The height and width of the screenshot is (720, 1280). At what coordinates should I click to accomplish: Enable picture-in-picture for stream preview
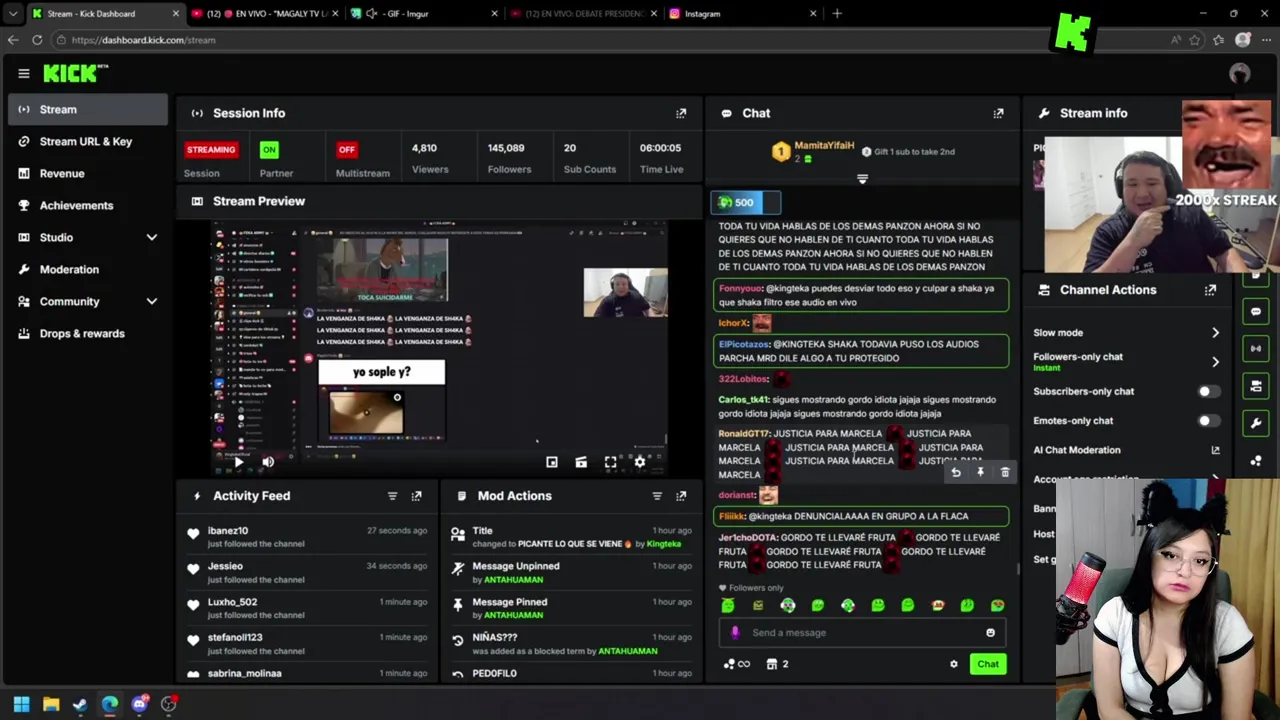click(552, 462)
